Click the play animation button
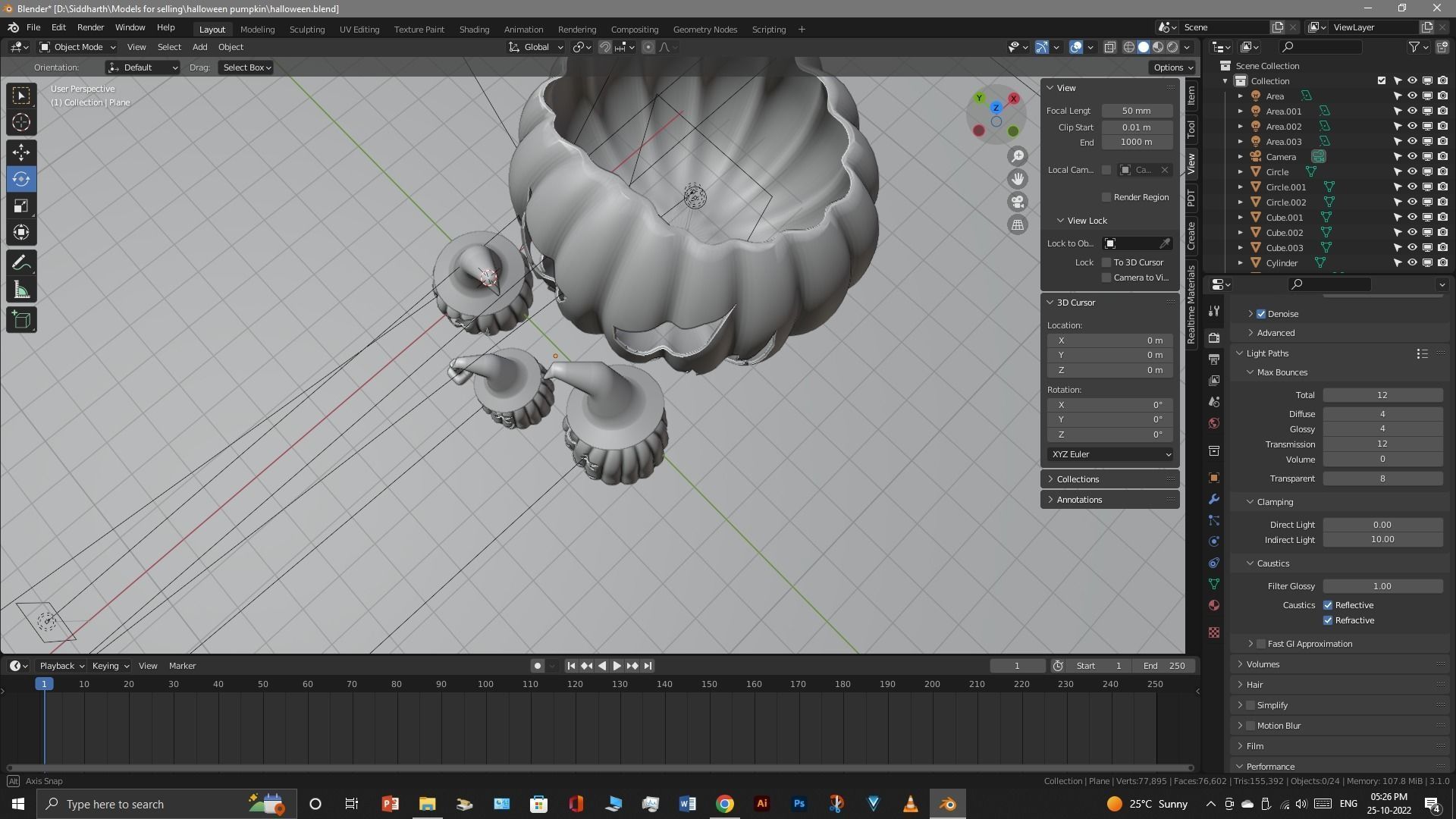Viewport: 1456px width, 819px height. pos(617,666)
